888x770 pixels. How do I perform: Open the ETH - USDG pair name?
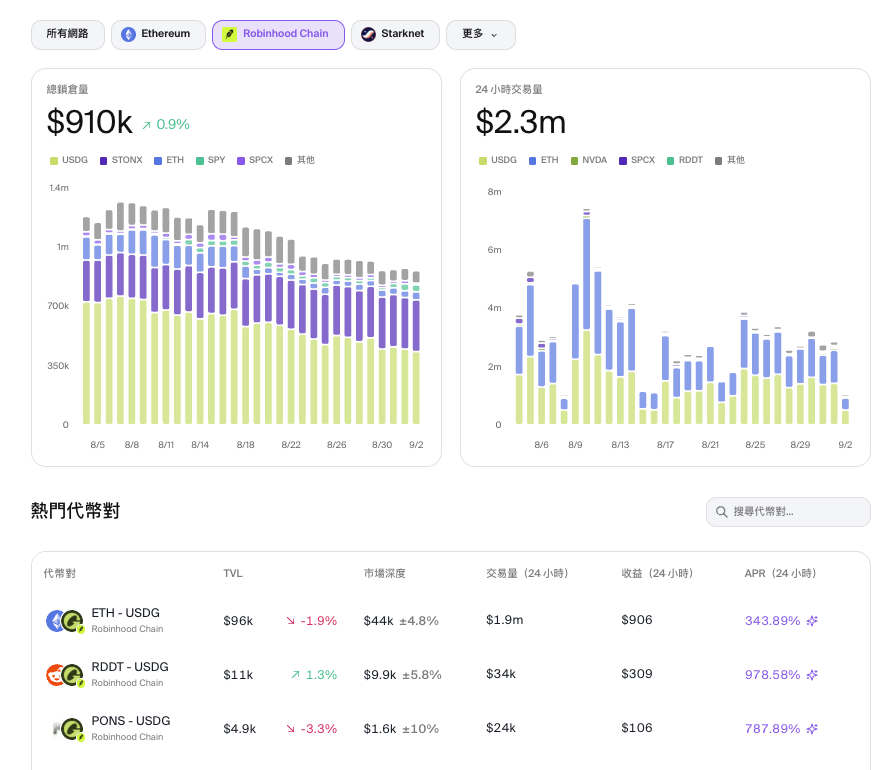pyautogui.click(x=126, y=613)
